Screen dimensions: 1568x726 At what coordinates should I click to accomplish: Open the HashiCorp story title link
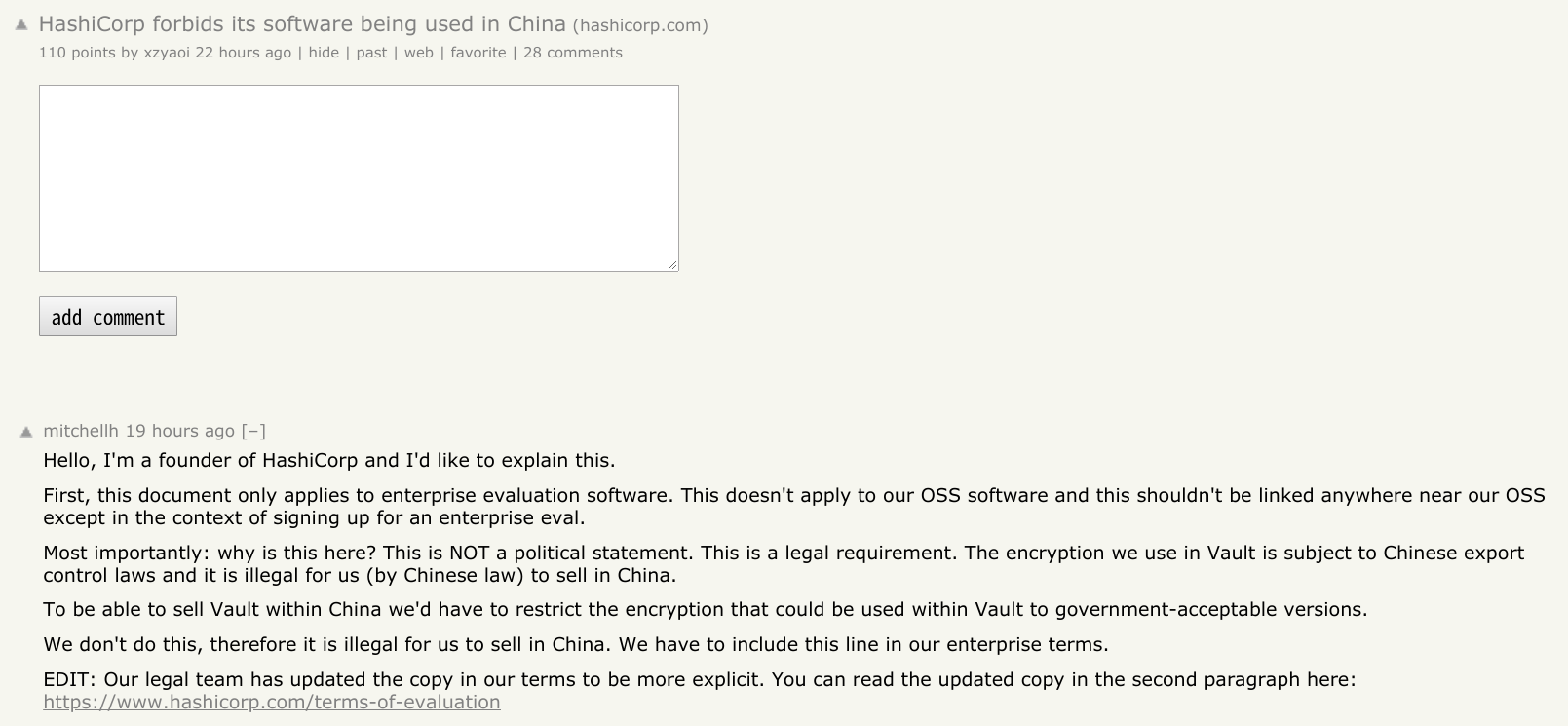[302, 24]
